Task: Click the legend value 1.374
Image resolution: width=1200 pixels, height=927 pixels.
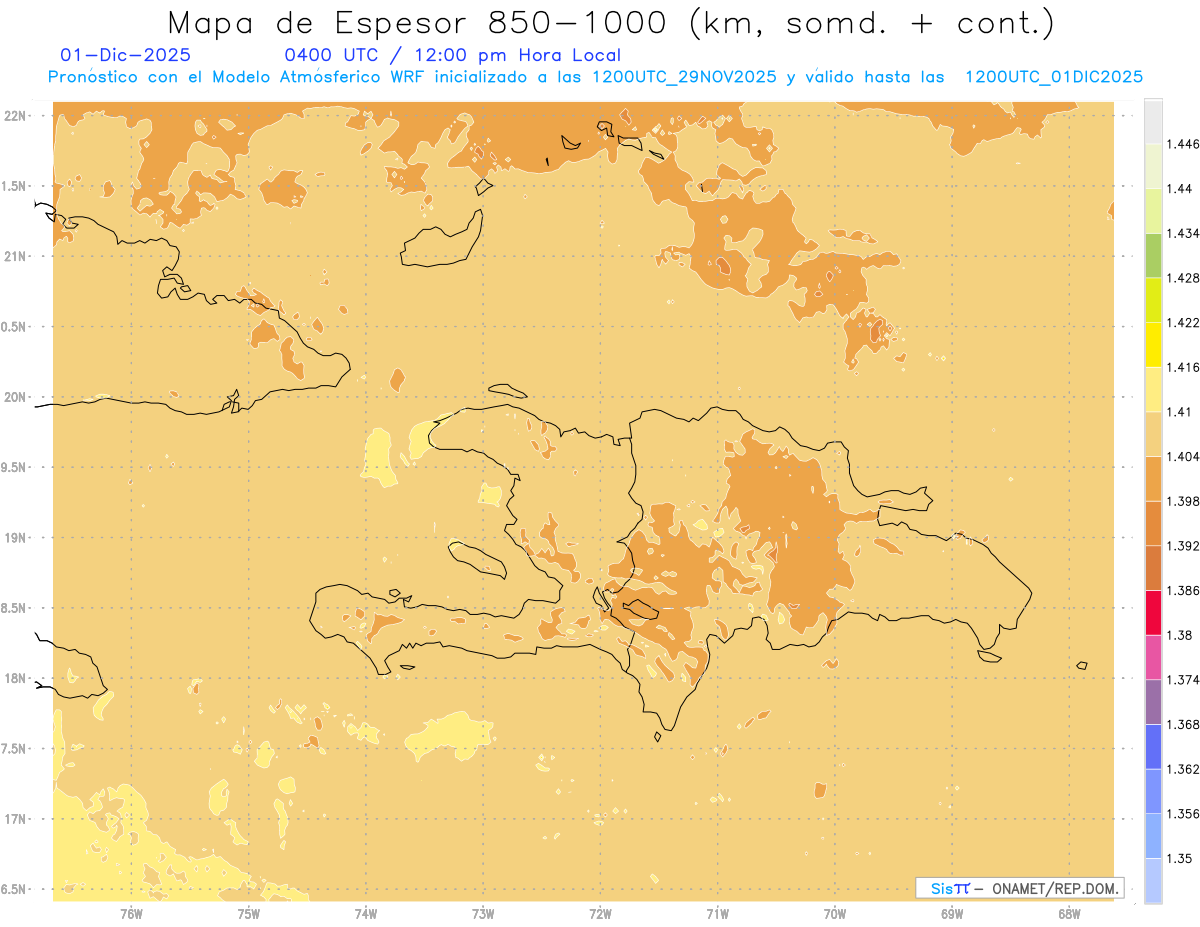Action: click(x=1183, y=679)
